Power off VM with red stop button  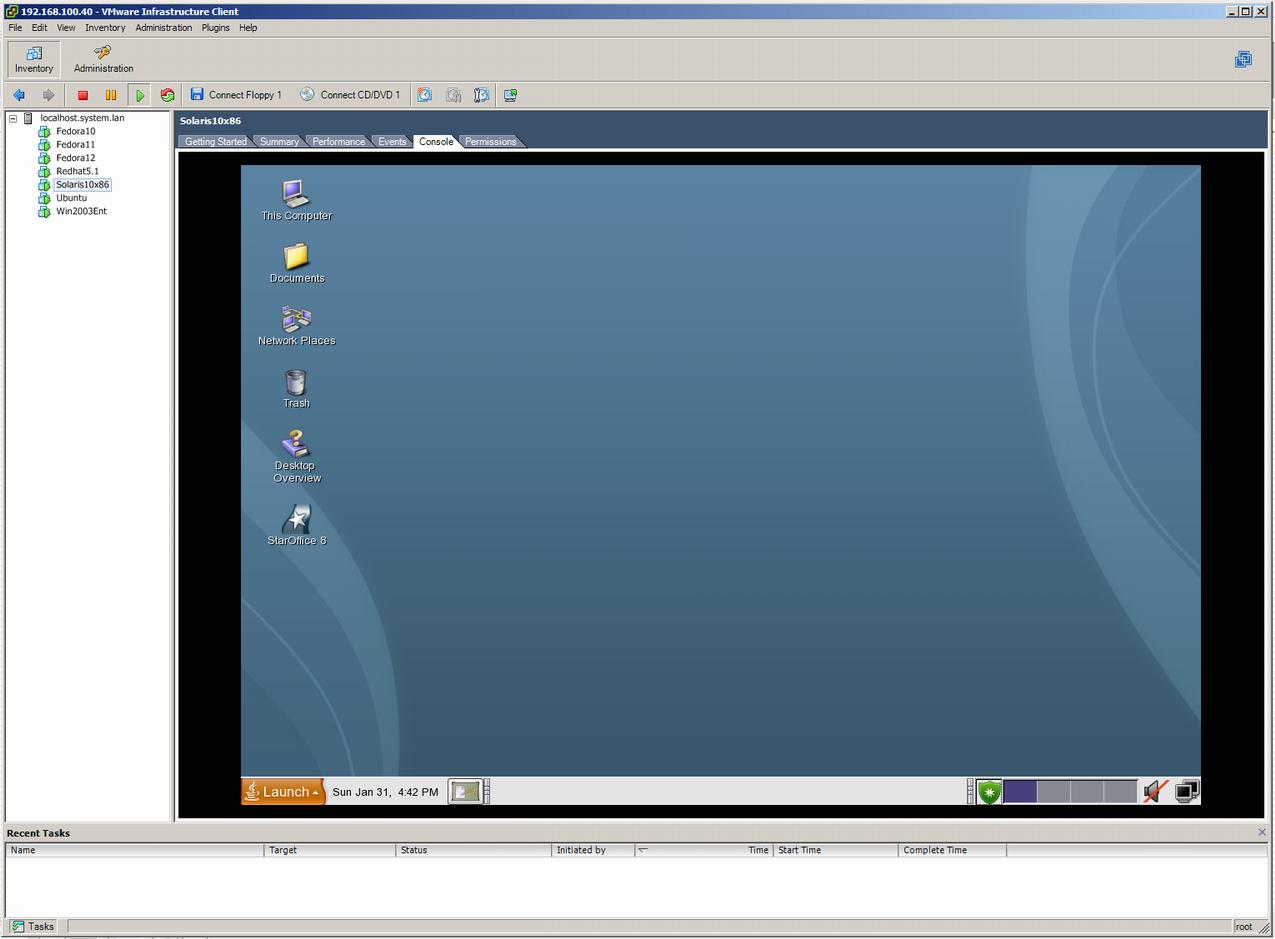[x=83, y=95]
